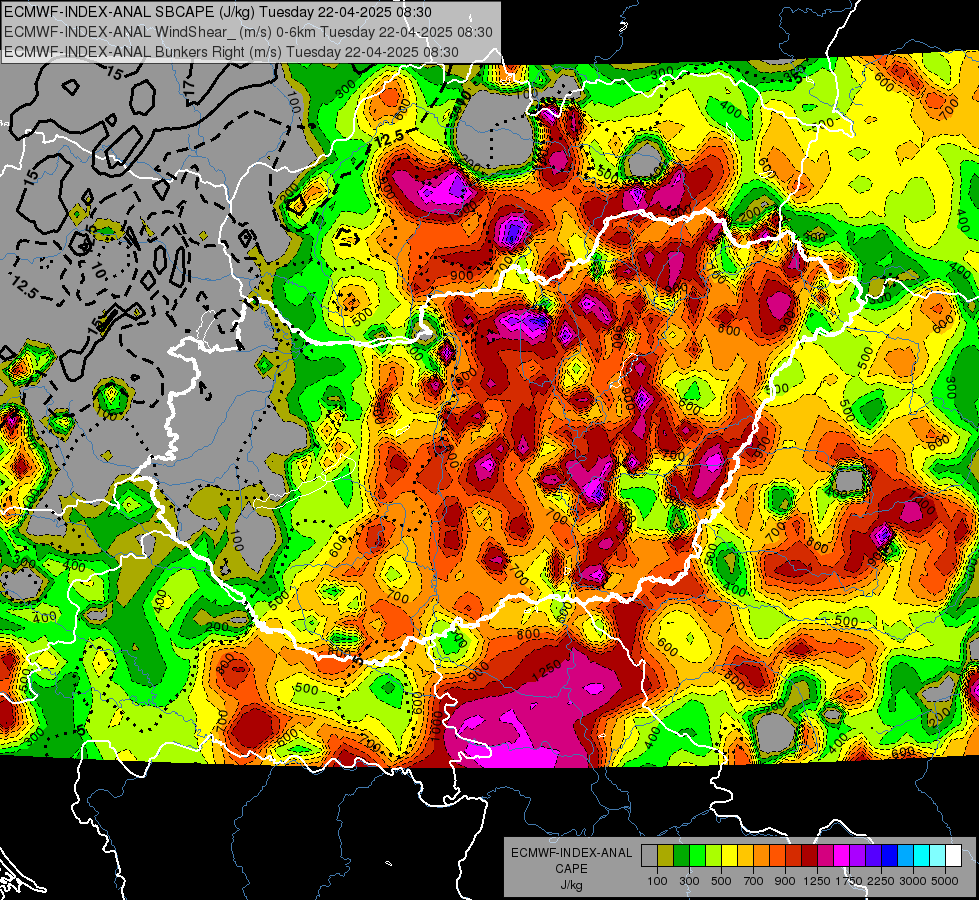The image size is (979, 900).
Task: Click the 3000 tick label in legend
Action: (913, 881)
